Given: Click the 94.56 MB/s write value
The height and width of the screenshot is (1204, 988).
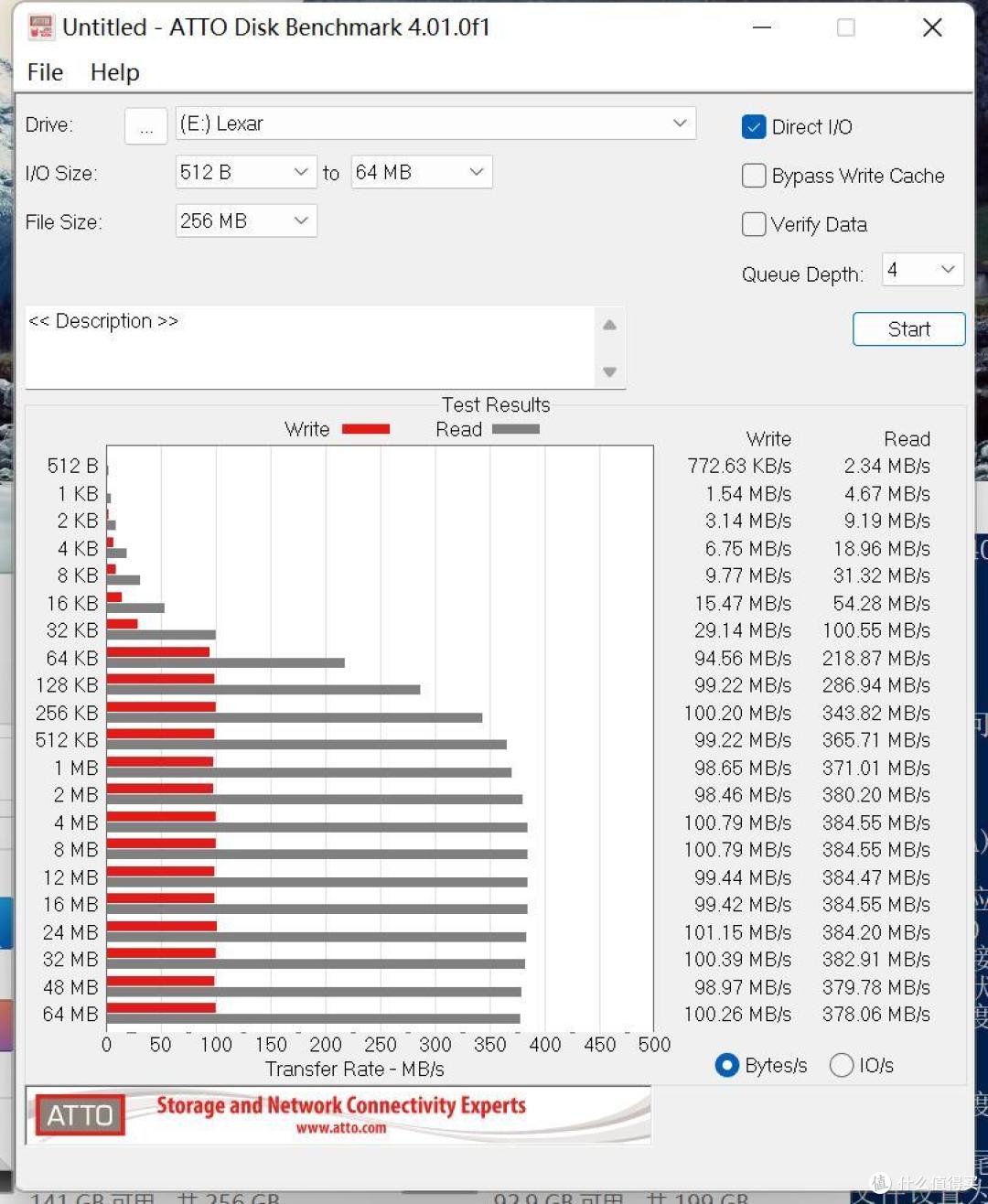Looking at the screenshot, I should pyautogui.click(x=742, y=659).
